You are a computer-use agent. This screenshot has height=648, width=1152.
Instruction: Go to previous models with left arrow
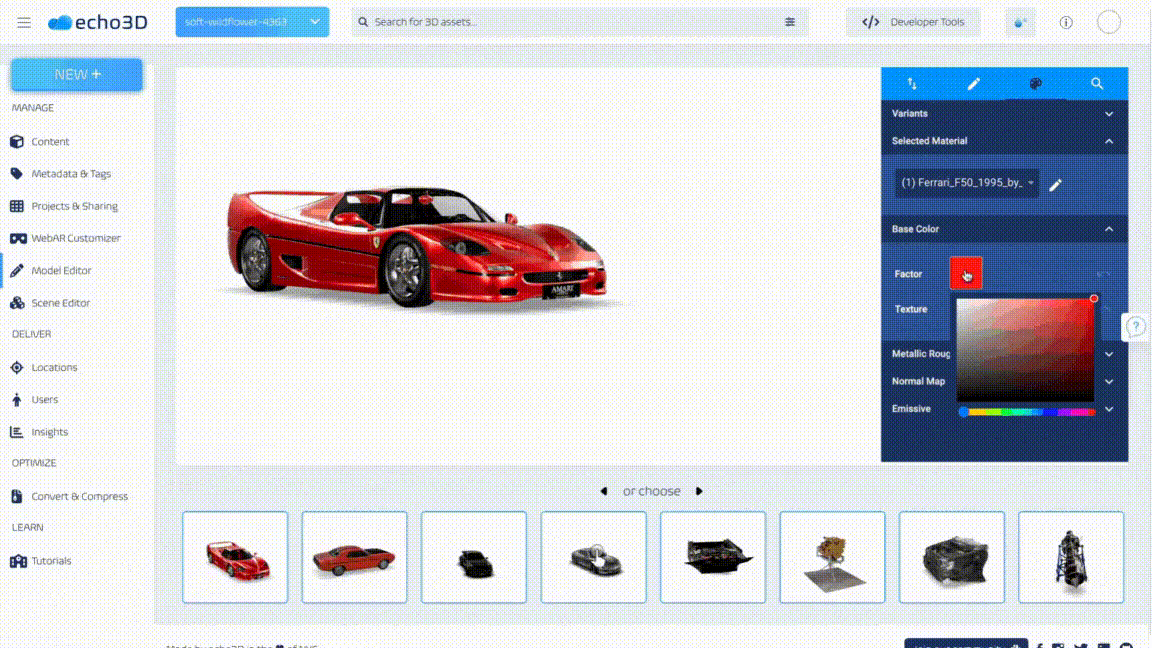click(x=604, y=492)
